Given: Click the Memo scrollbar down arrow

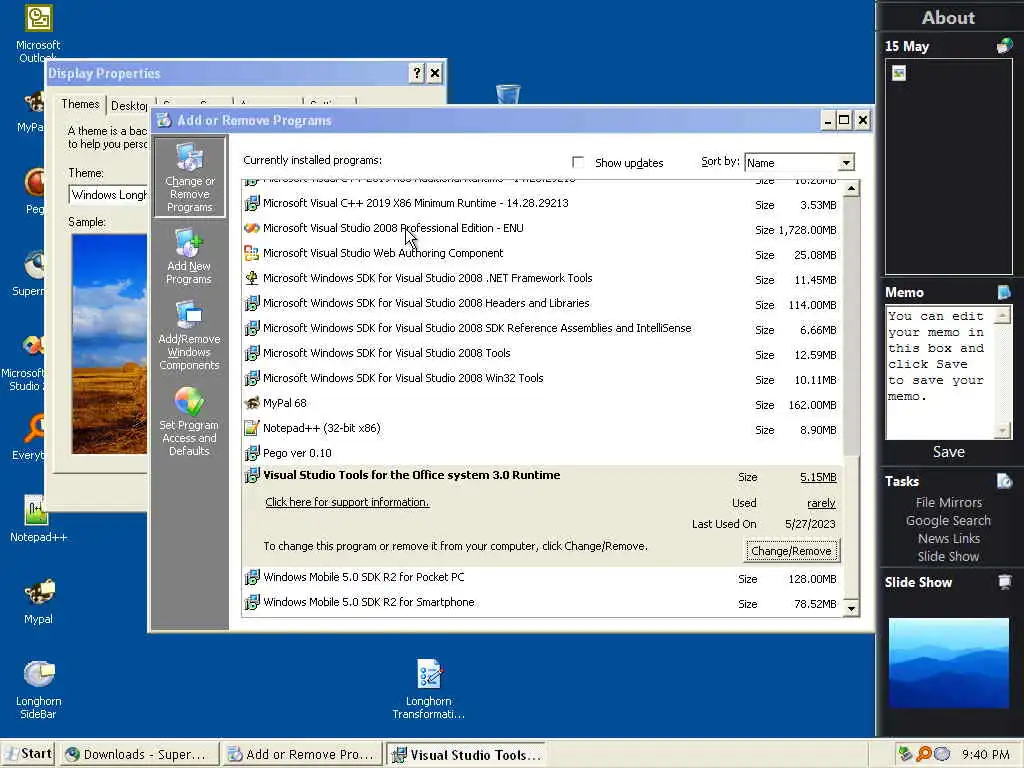Looking at the screenshot, I should [1002, 430].
